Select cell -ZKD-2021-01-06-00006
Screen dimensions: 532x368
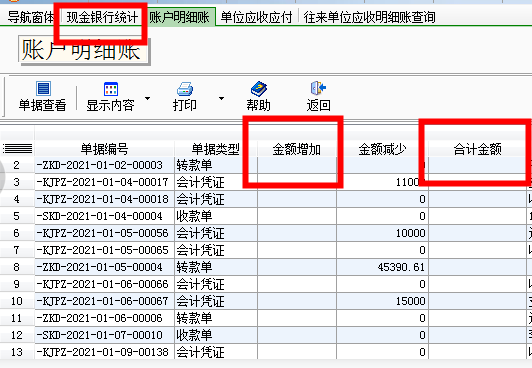click(x=104, y=318)
